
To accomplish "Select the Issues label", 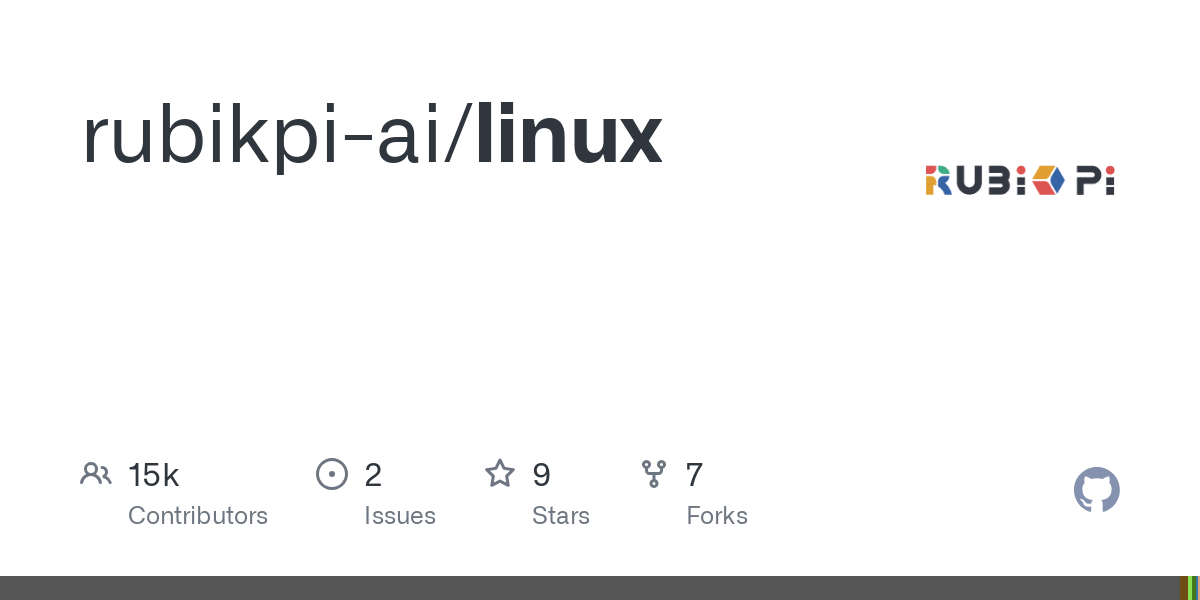I will [x=400, y=516].
